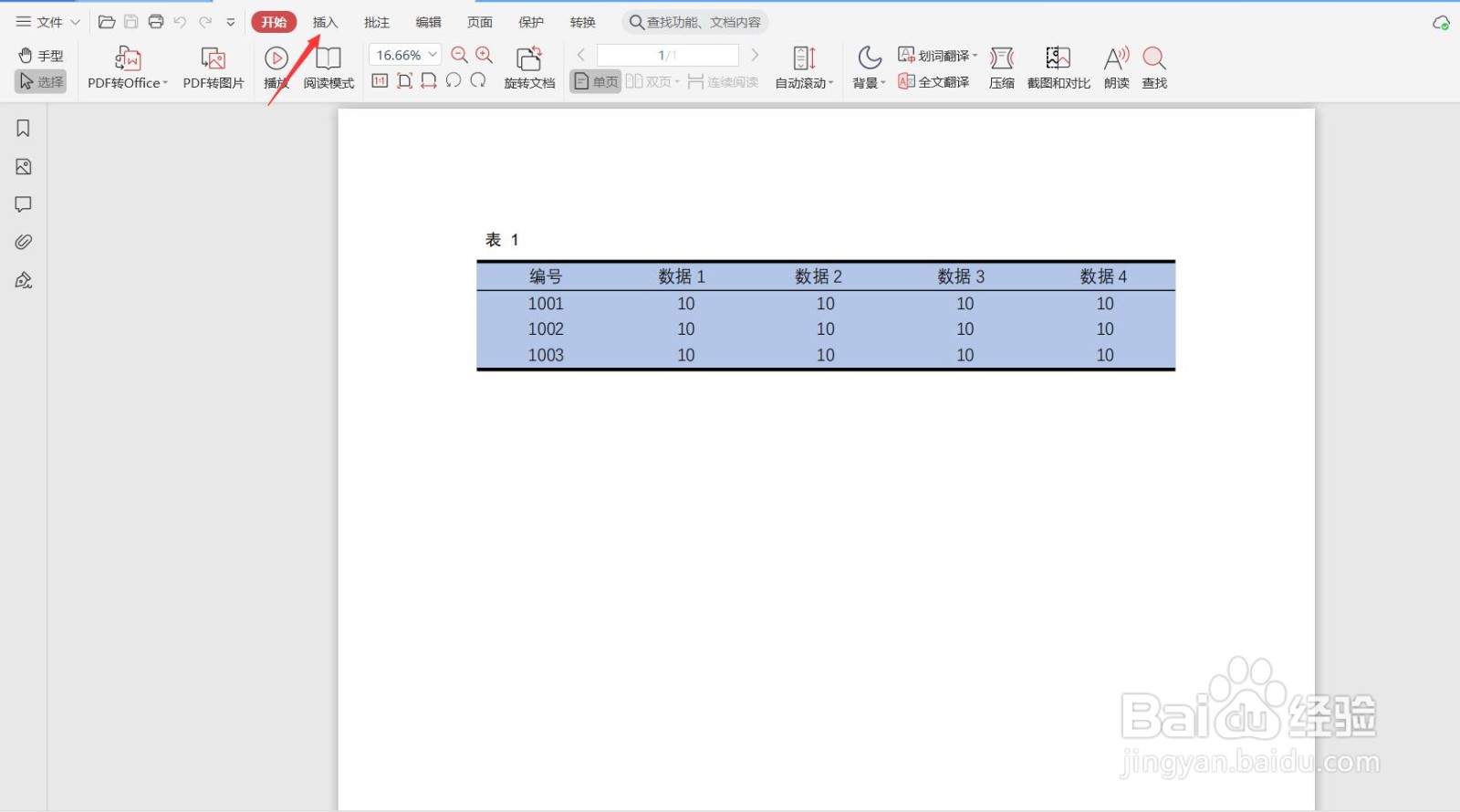Open the 文件 menu dropdown
Image resolution: width=1460 pixels, height=812 pixels.
tap(48, 22)
